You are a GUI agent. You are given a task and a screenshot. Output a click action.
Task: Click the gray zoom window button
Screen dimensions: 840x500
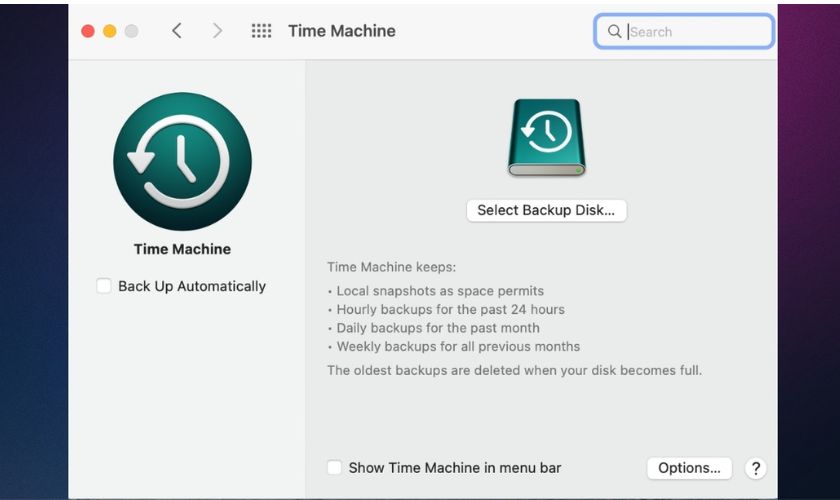tap(131, 31)
